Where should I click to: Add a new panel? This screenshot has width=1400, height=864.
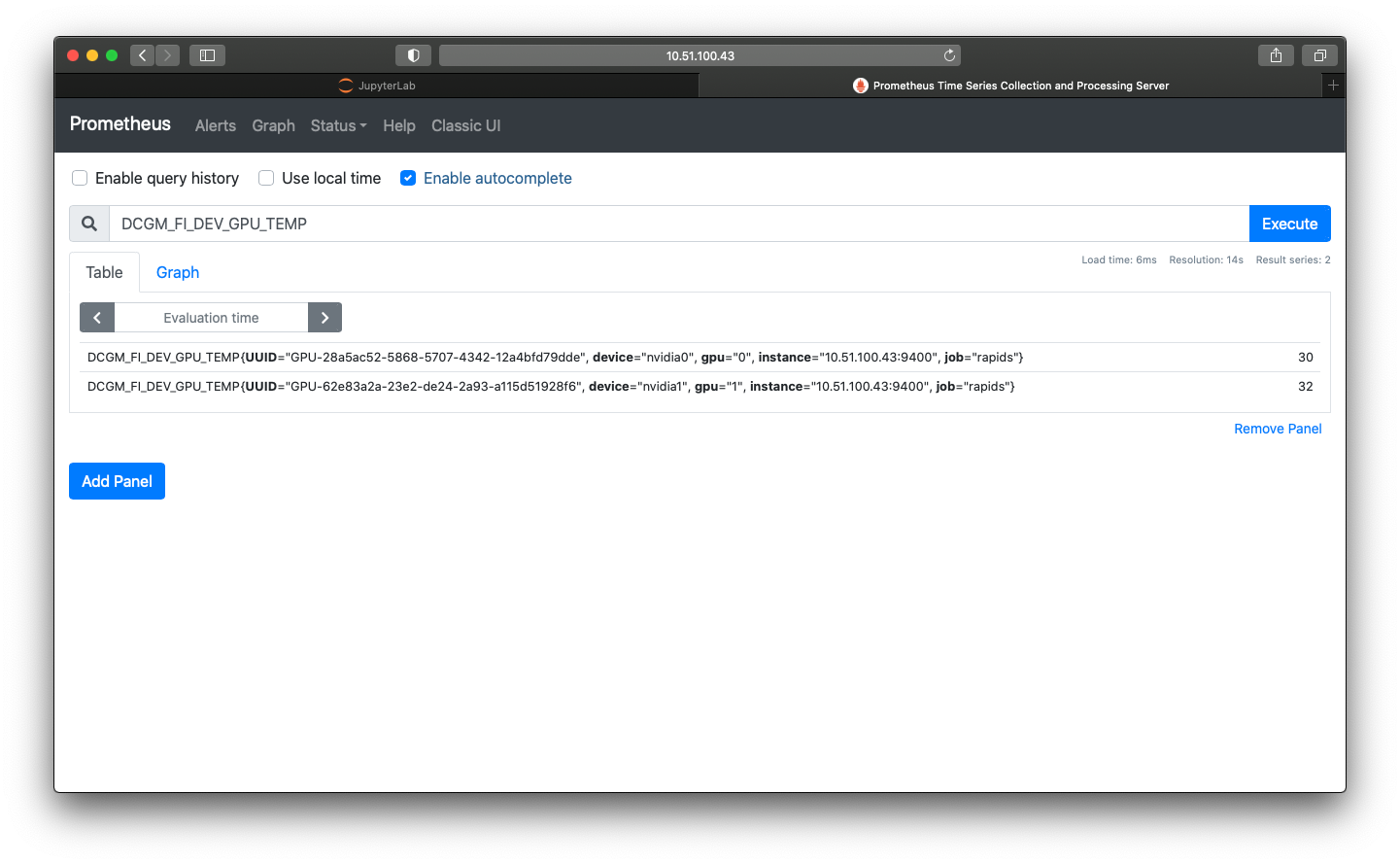click(x=117, y=481)
